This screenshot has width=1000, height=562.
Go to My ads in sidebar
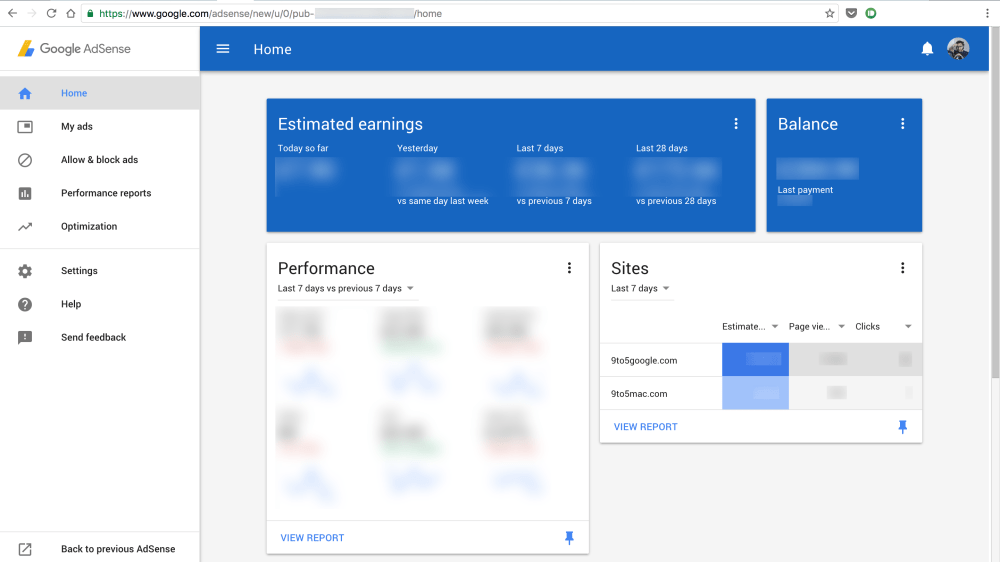(x=77, y=127)
